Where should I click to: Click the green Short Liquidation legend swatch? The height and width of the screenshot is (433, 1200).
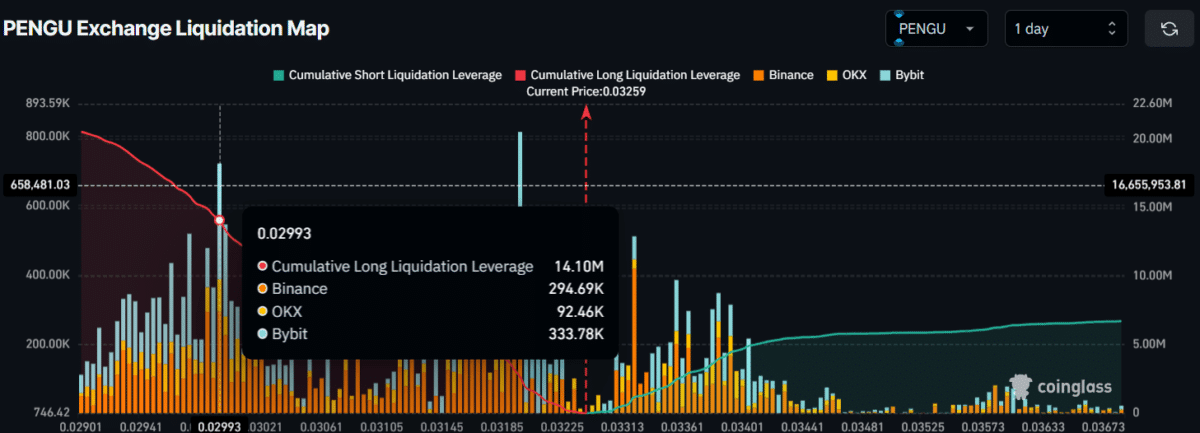tap(278, 75)
